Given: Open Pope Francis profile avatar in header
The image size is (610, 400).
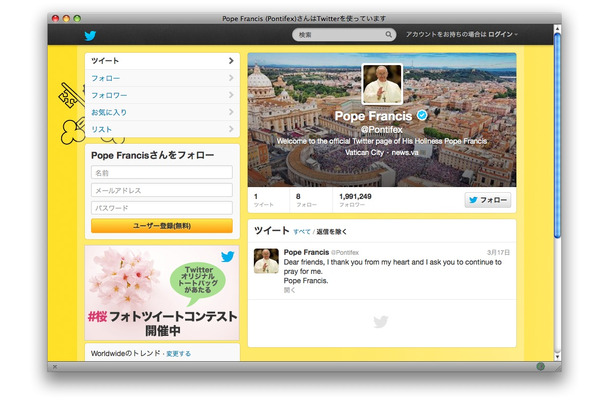Looking at the screenshot, I should coord(381,85).
